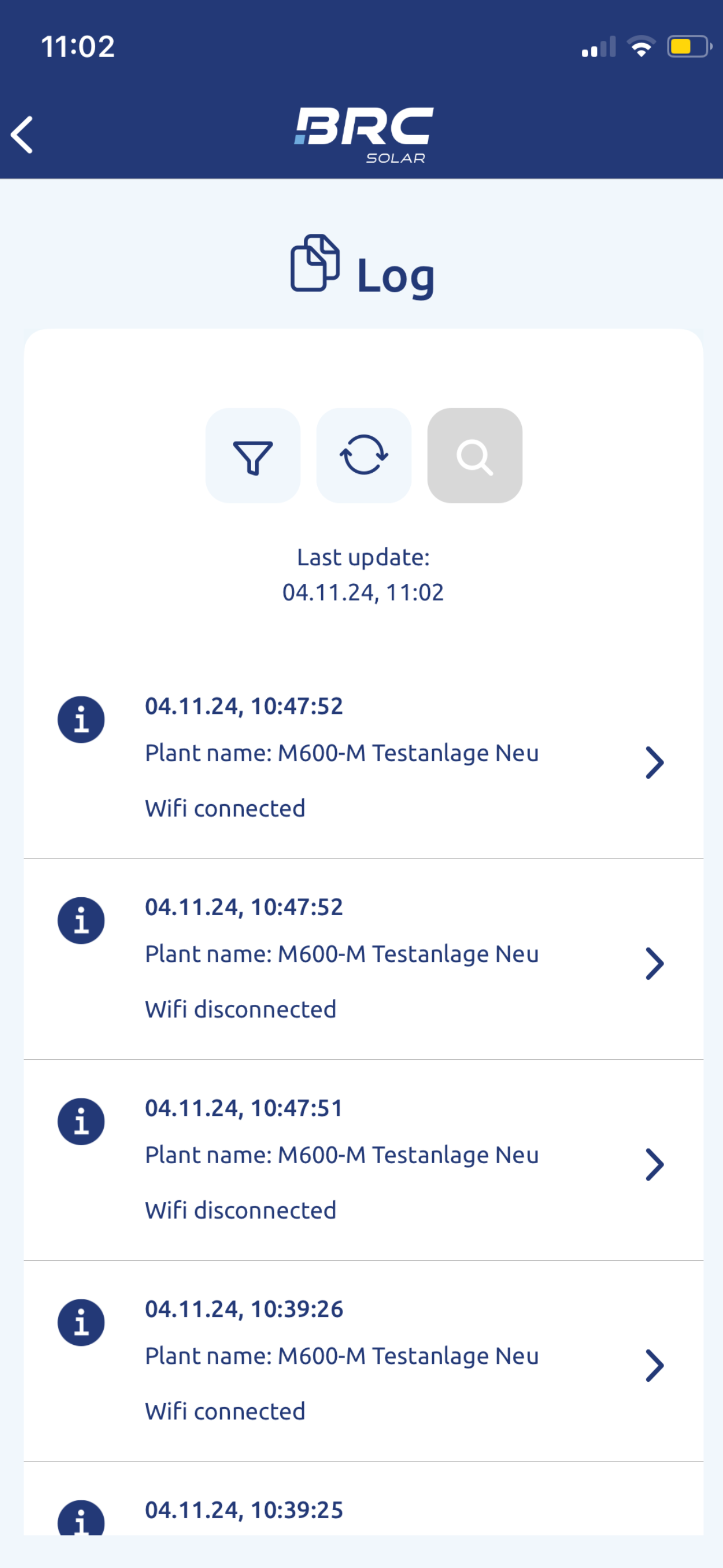Refresh the log entries
Image resolution: width=723 pixels, height=1568 pixels.
click(x=364, y=455)
